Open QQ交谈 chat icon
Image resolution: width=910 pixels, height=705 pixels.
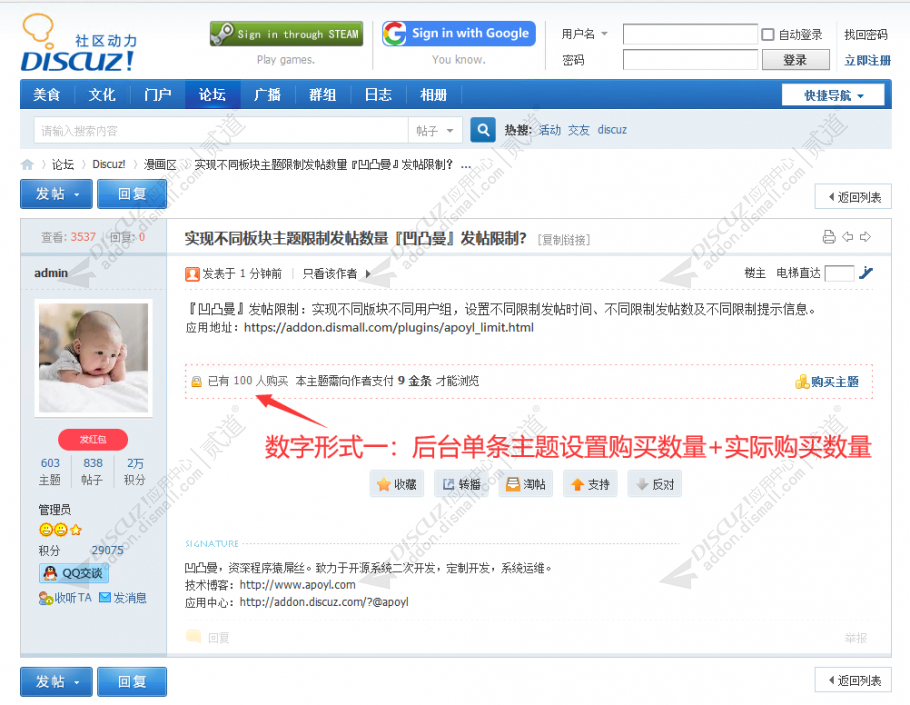[74, 573]
